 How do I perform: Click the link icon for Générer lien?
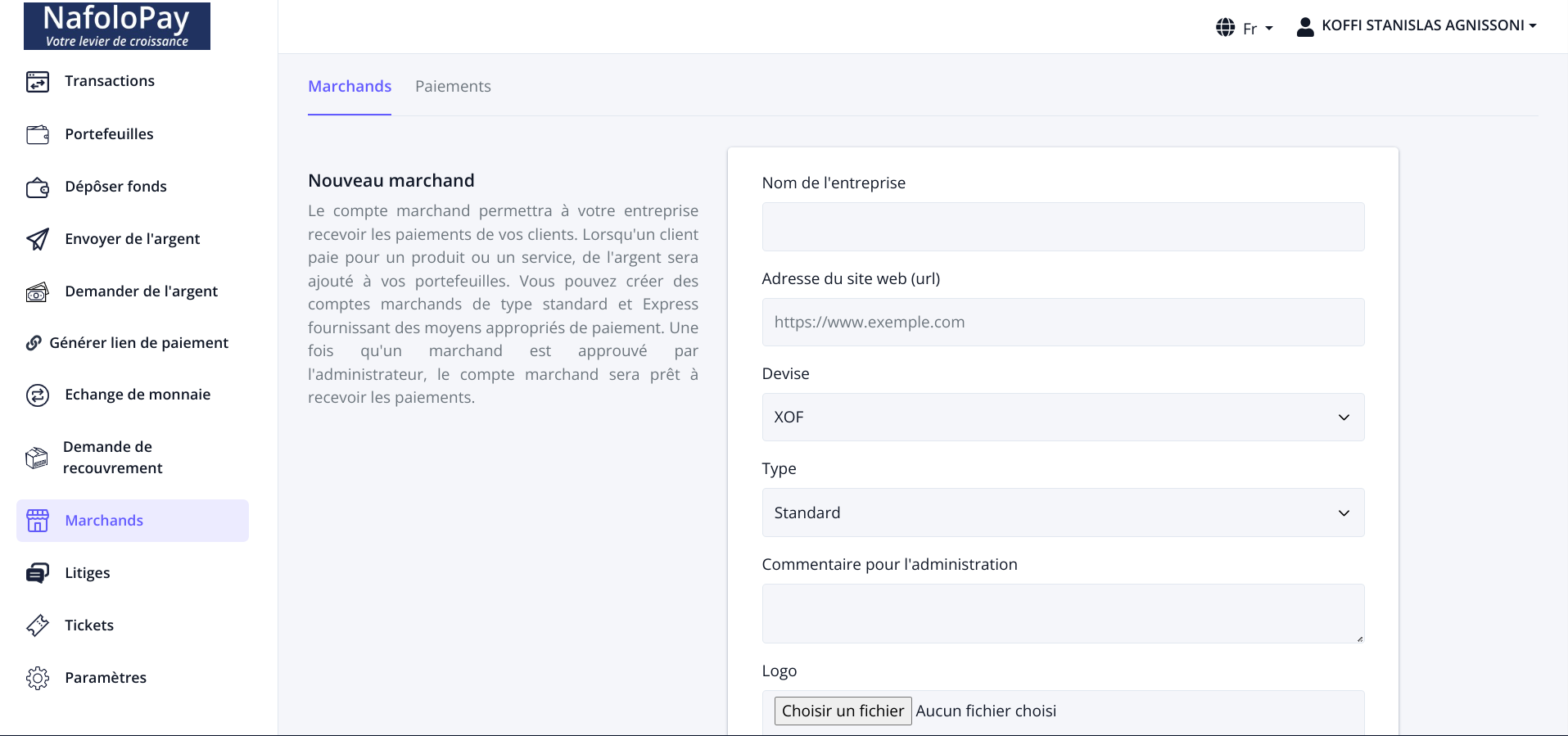[x=34, y=343]
